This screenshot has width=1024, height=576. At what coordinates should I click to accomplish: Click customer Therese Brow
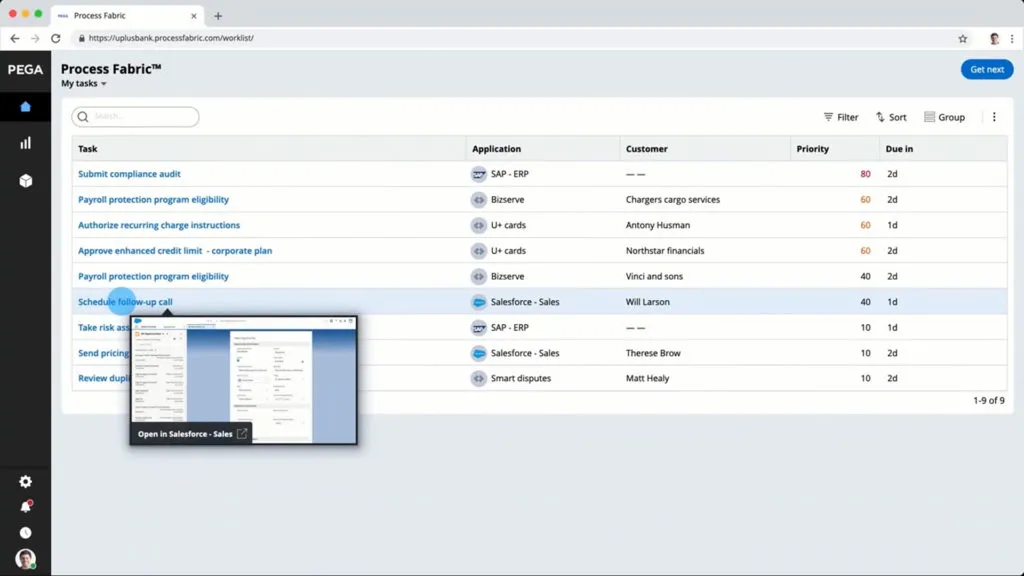point(653,353)
